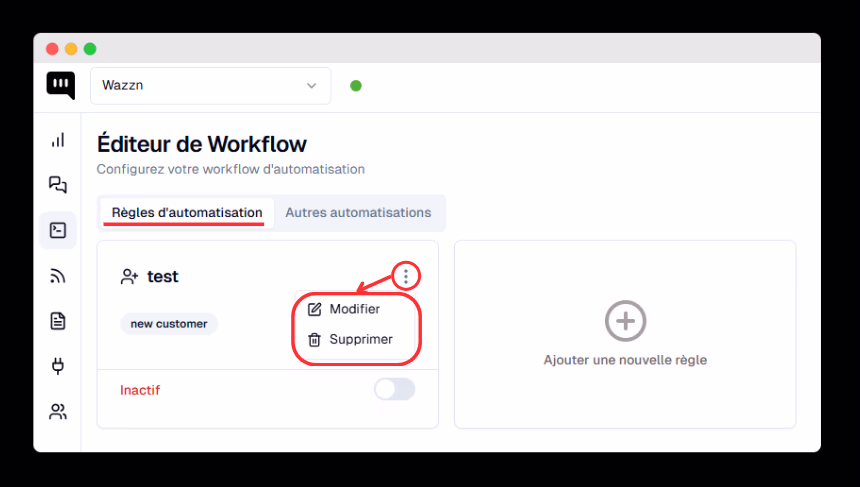Open the analytics bar chart sidebar icon

[x=58, y=140]
